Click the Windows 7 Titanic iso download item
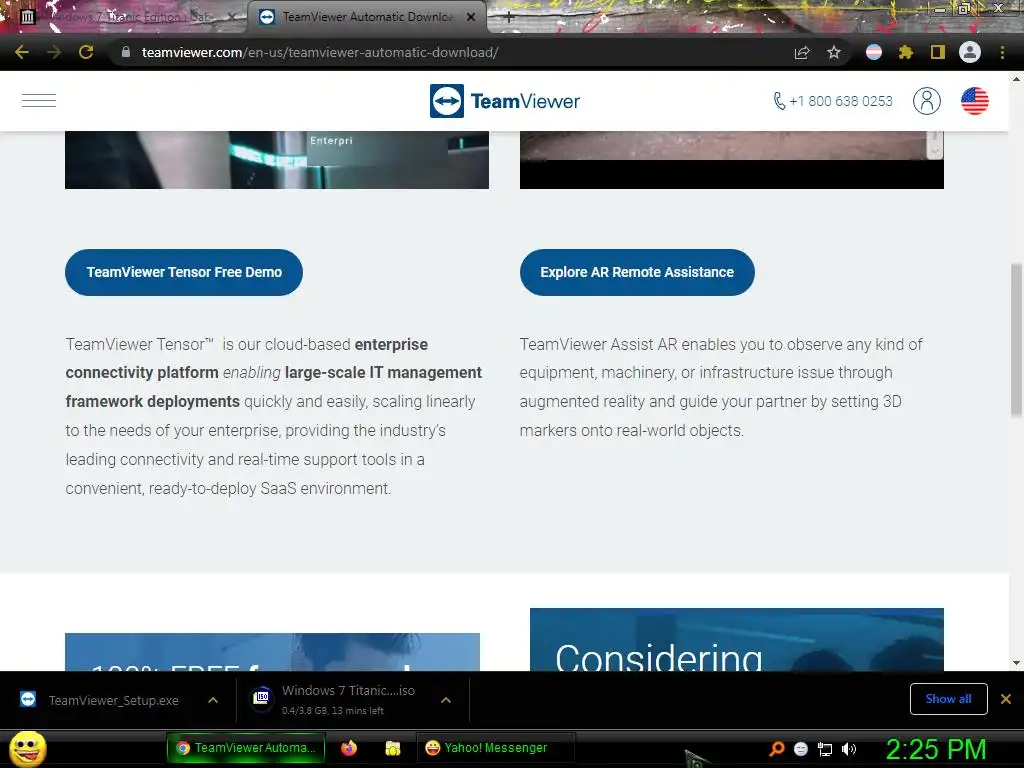 coord(348,690)
